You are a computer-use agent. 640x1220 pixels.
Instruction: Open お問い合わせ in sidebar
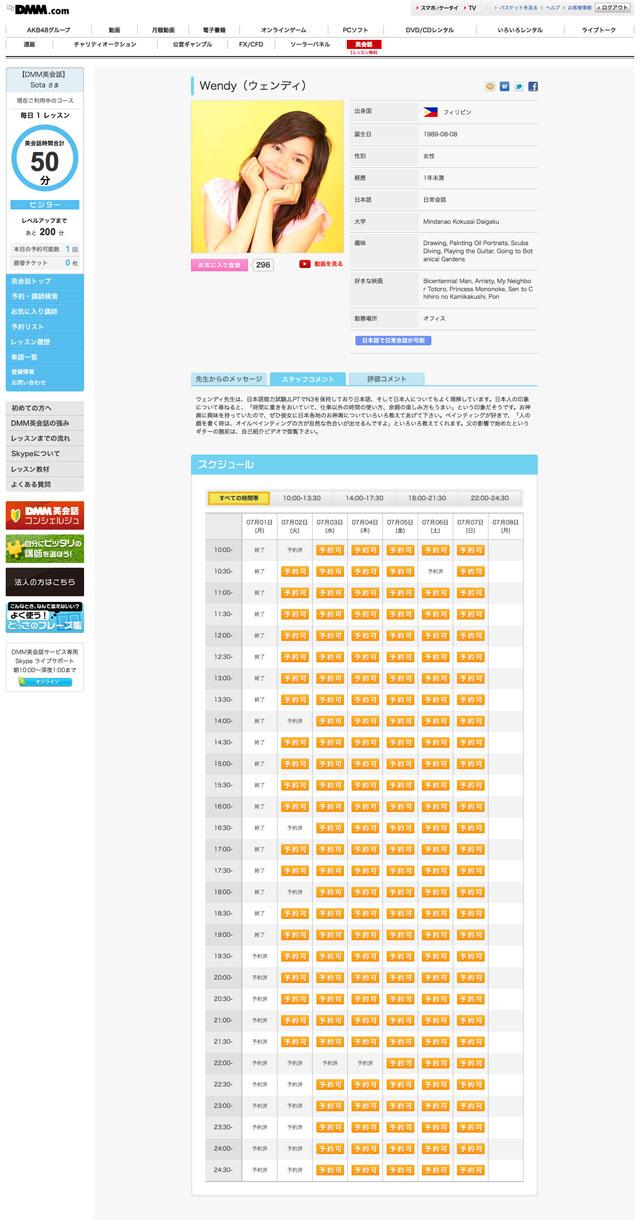click(28, 382)
